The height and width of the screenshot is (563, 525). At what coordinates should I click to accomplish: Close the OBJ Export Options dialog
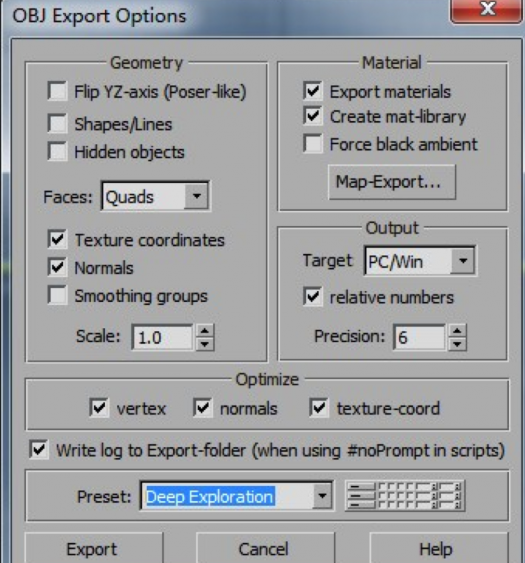487,11
